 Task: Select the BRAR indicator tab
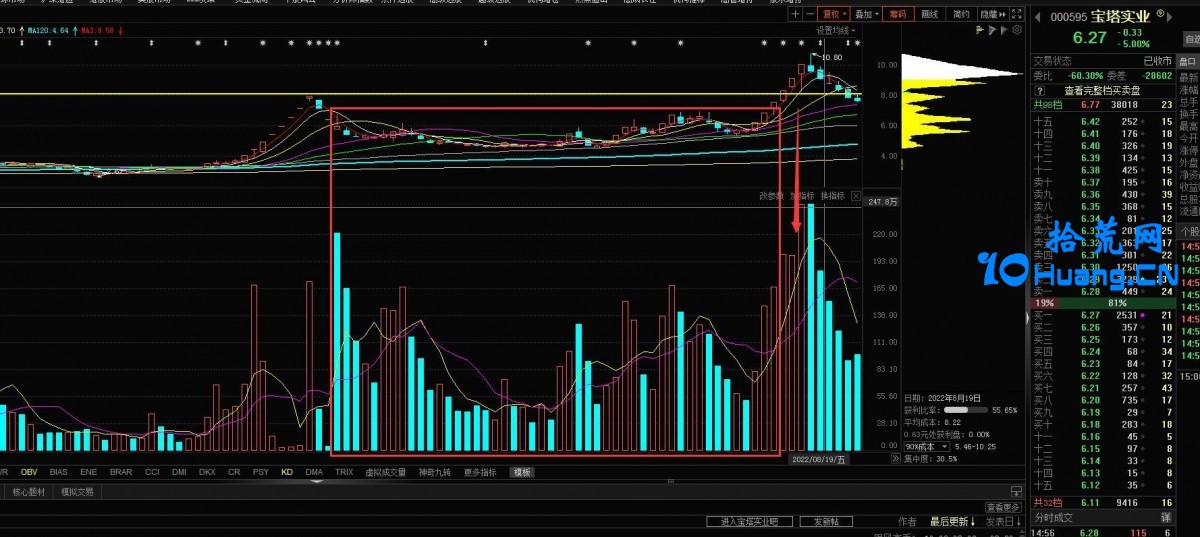pos(121,471)
